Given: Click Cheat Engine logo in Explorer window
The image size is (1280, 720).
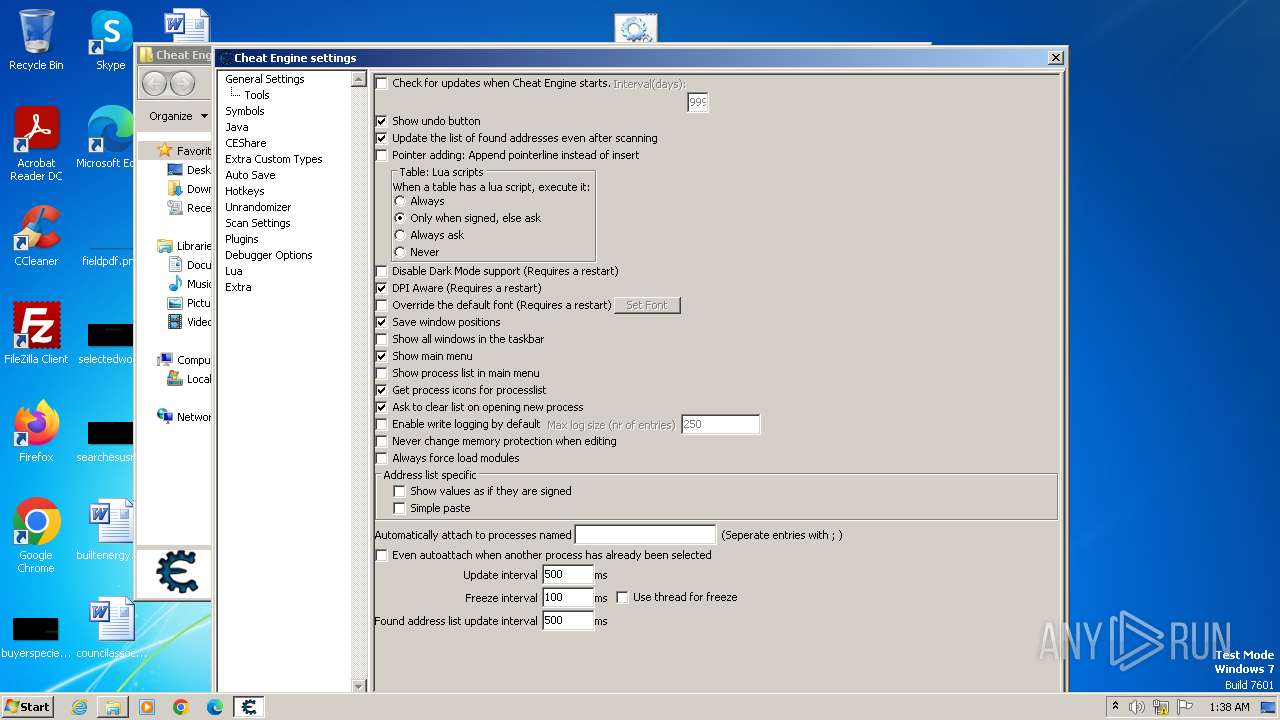Looking at the screenshot, I should coord(178,573).
